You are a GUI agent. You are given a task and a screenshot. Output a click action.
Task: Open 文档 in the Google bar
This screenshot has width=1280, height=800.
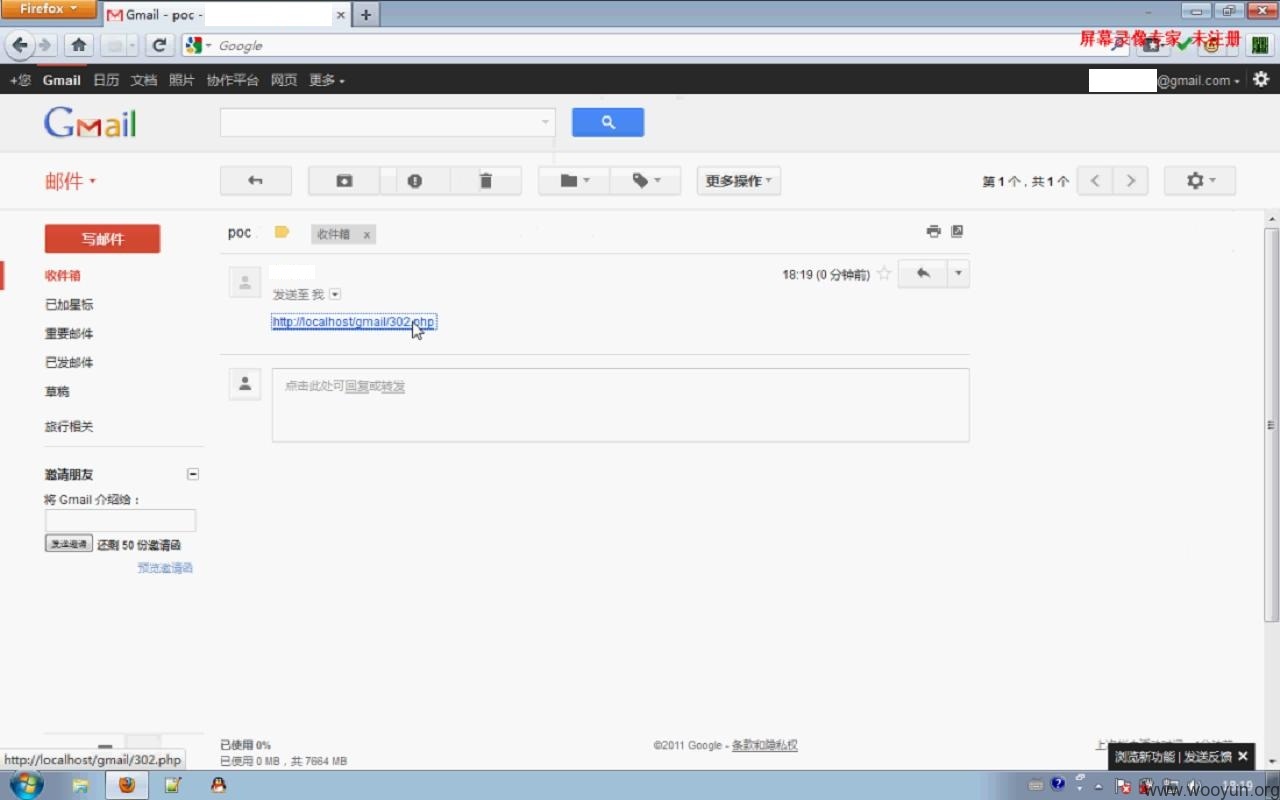(144, 80)
